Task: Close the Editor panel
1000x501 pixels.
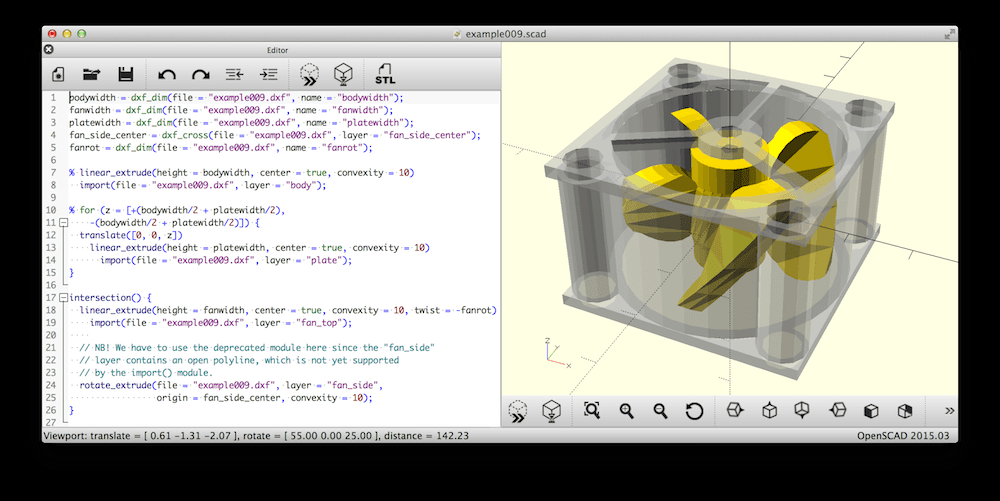Action: point(49,49)
